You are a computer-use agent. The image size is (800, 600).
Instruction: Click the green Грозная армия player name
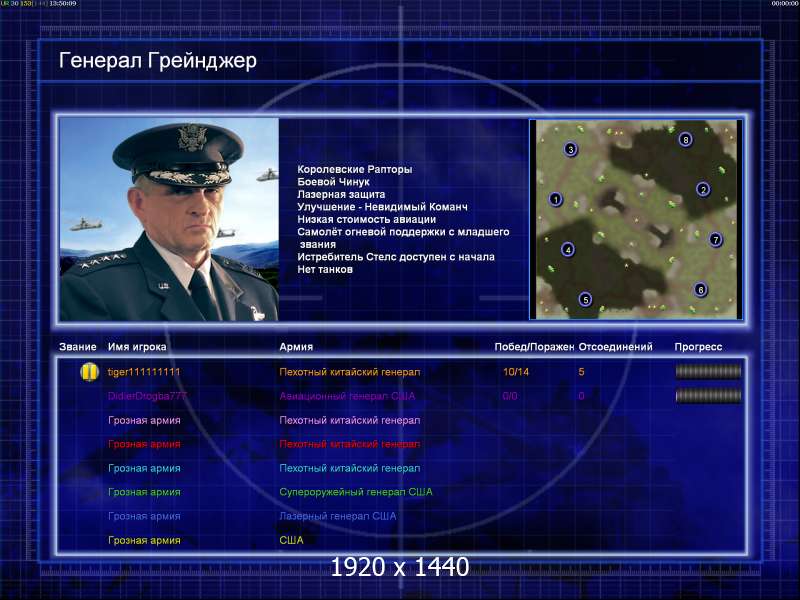pos(144,492)
